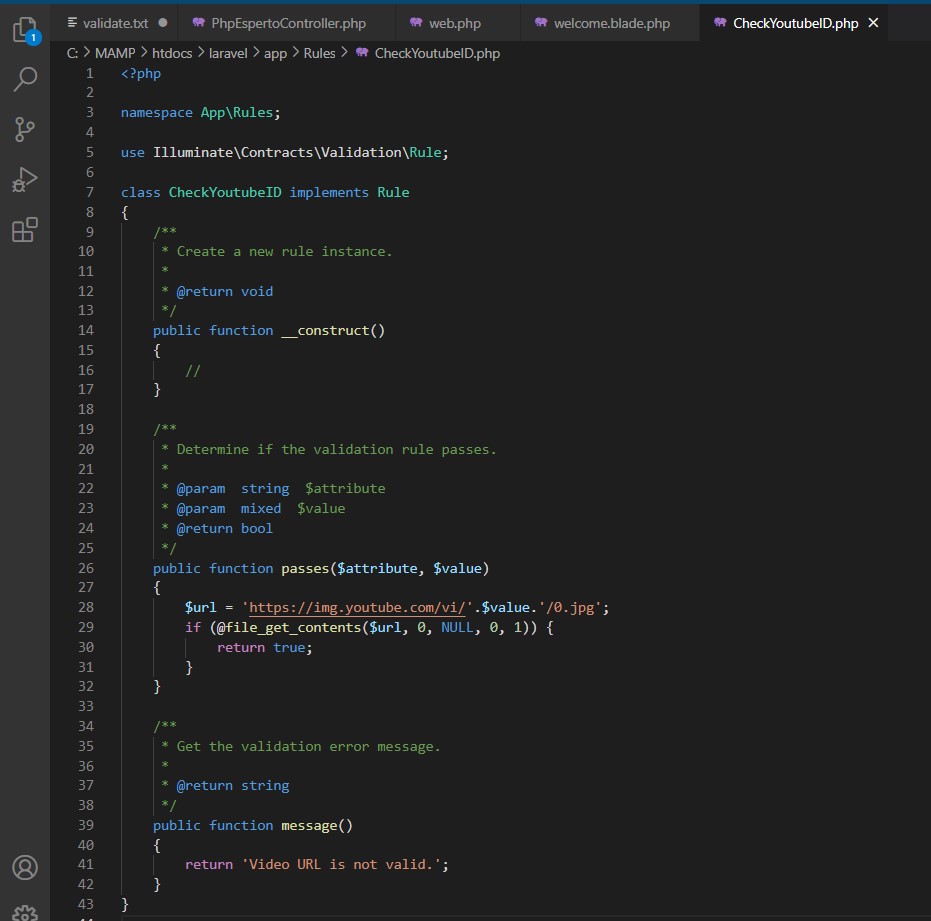The width and height of the screenshot is (931, 921).
Task: Click 'Create a new rule instance.' comment
Action: tap(284, 252)
